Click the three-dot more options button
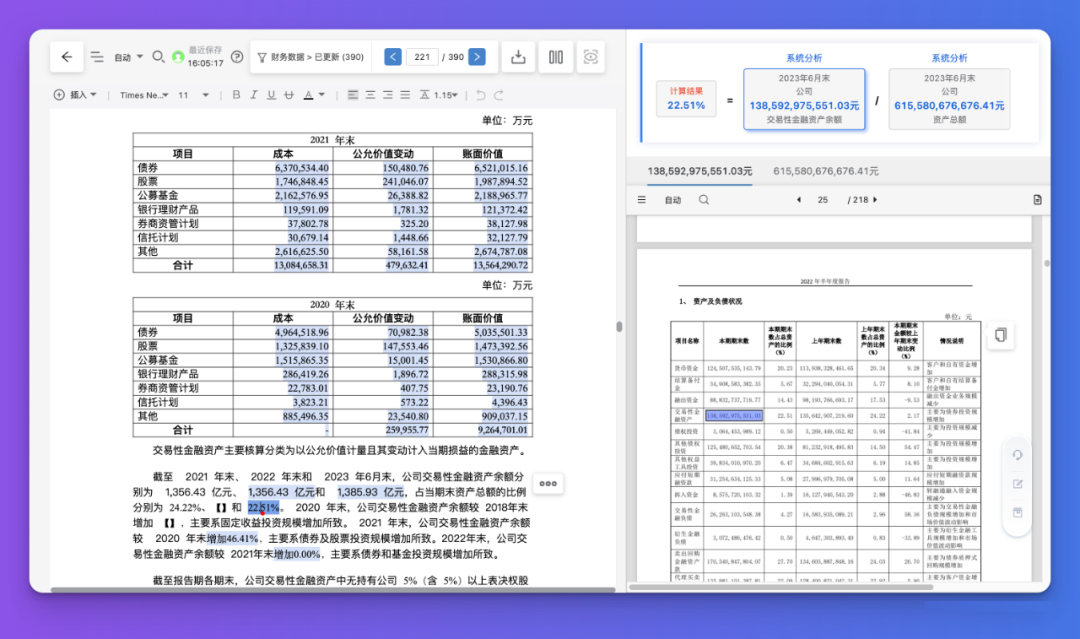1080x639 pixels. pyautogui.click(x=548, y=483)
